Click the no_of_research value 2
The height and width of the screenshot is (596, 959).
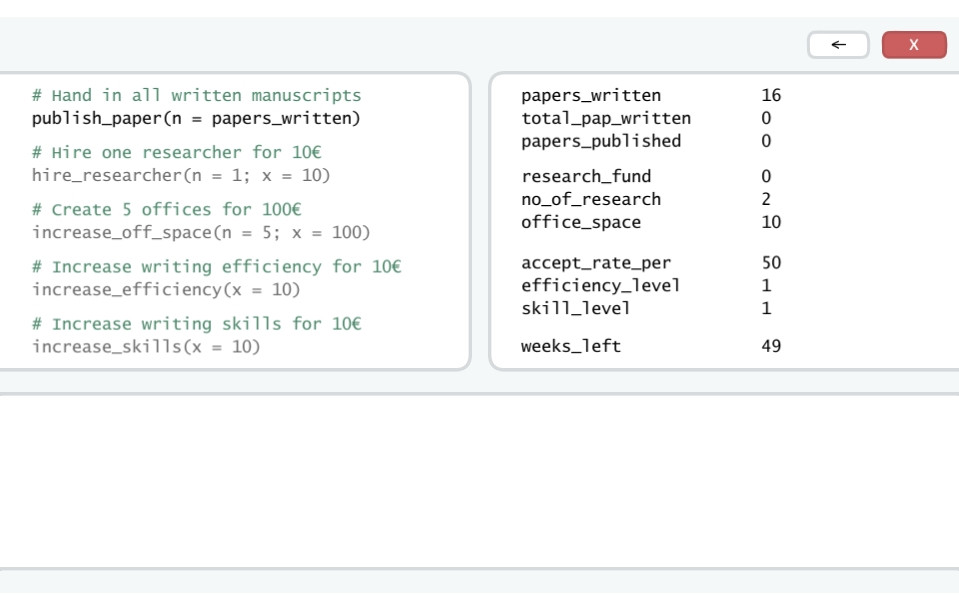766,199
